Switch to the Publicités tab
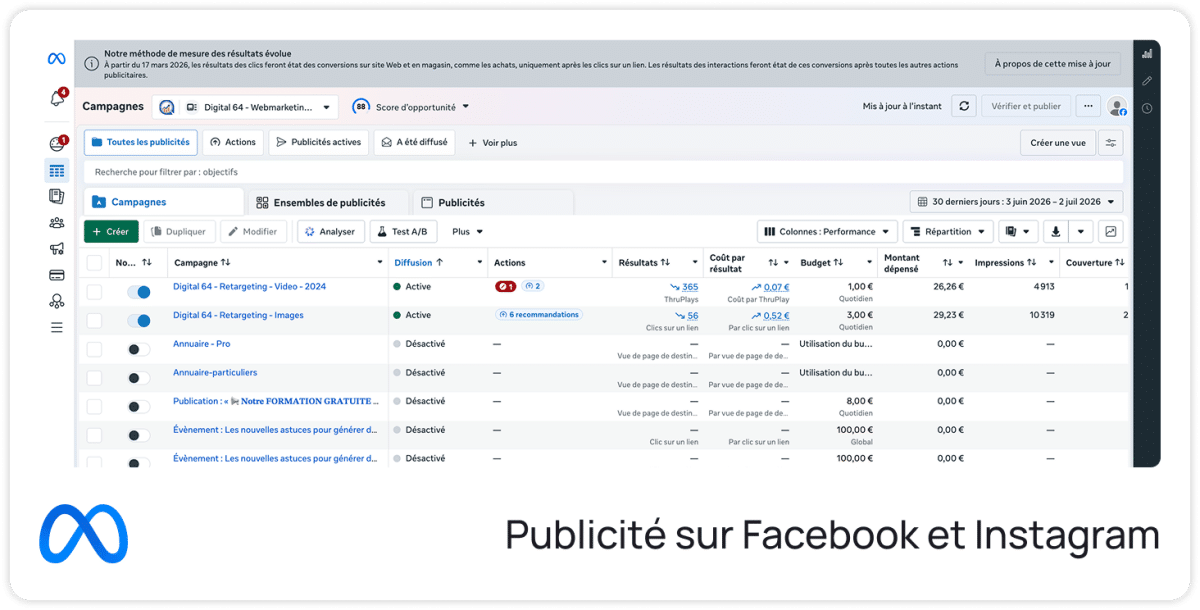 pyautogui.click(x=493, y=202)
